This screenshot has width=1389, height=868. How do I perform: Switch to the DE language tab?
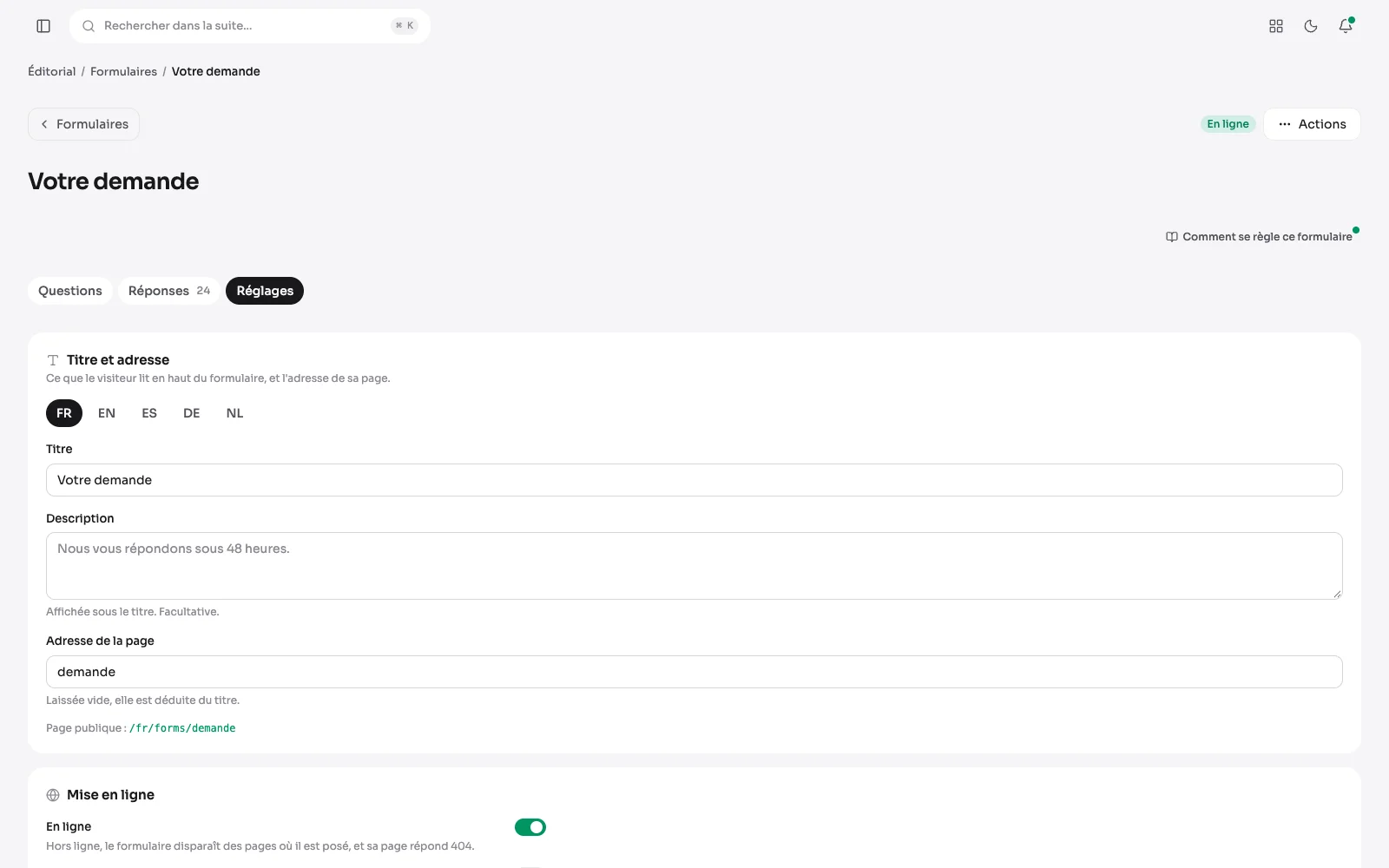point(192,413)
